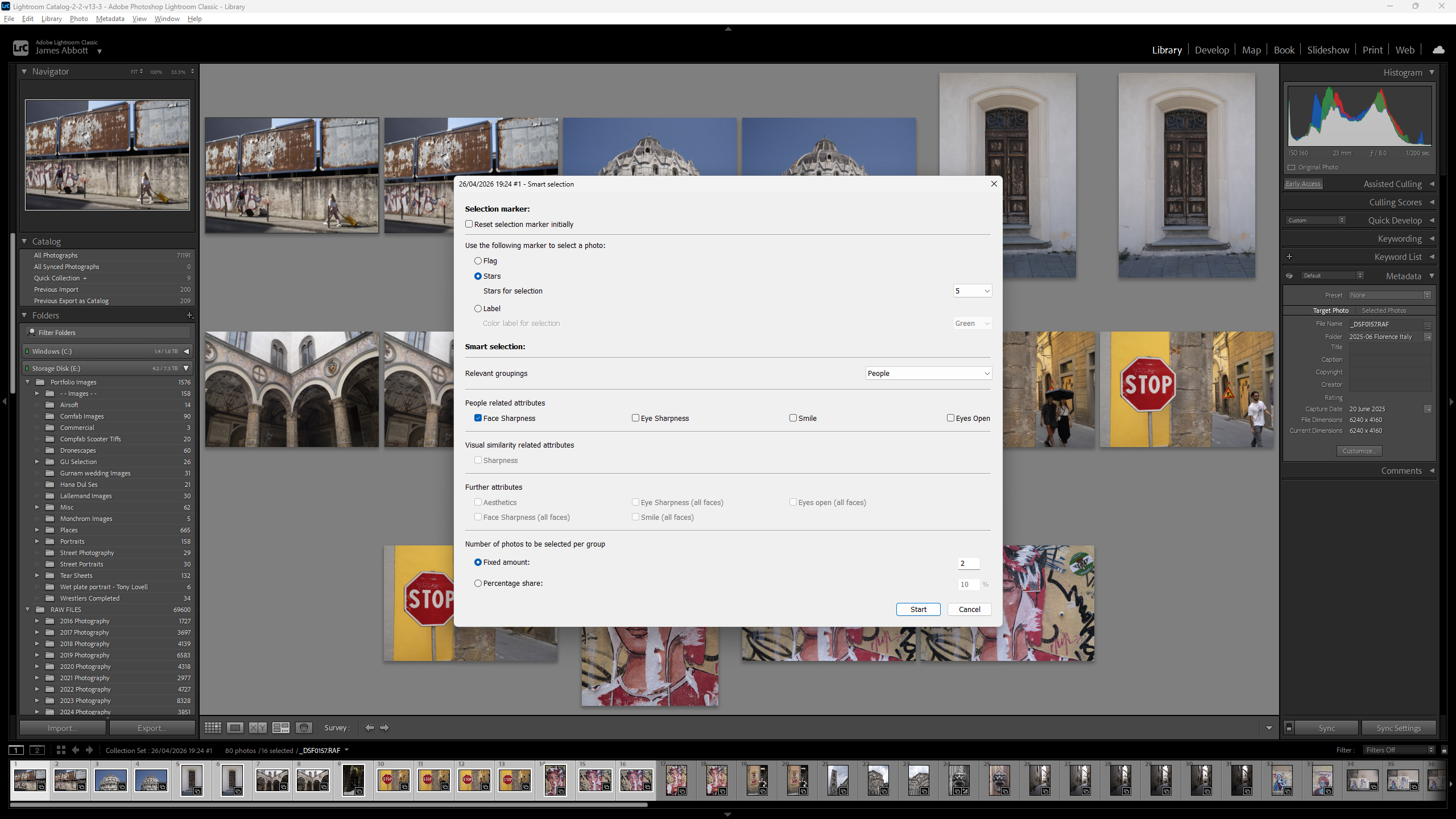This screenshot has height=819, width=1456.
Task: Check Reset selection marker initially
Action: point(469,224)
